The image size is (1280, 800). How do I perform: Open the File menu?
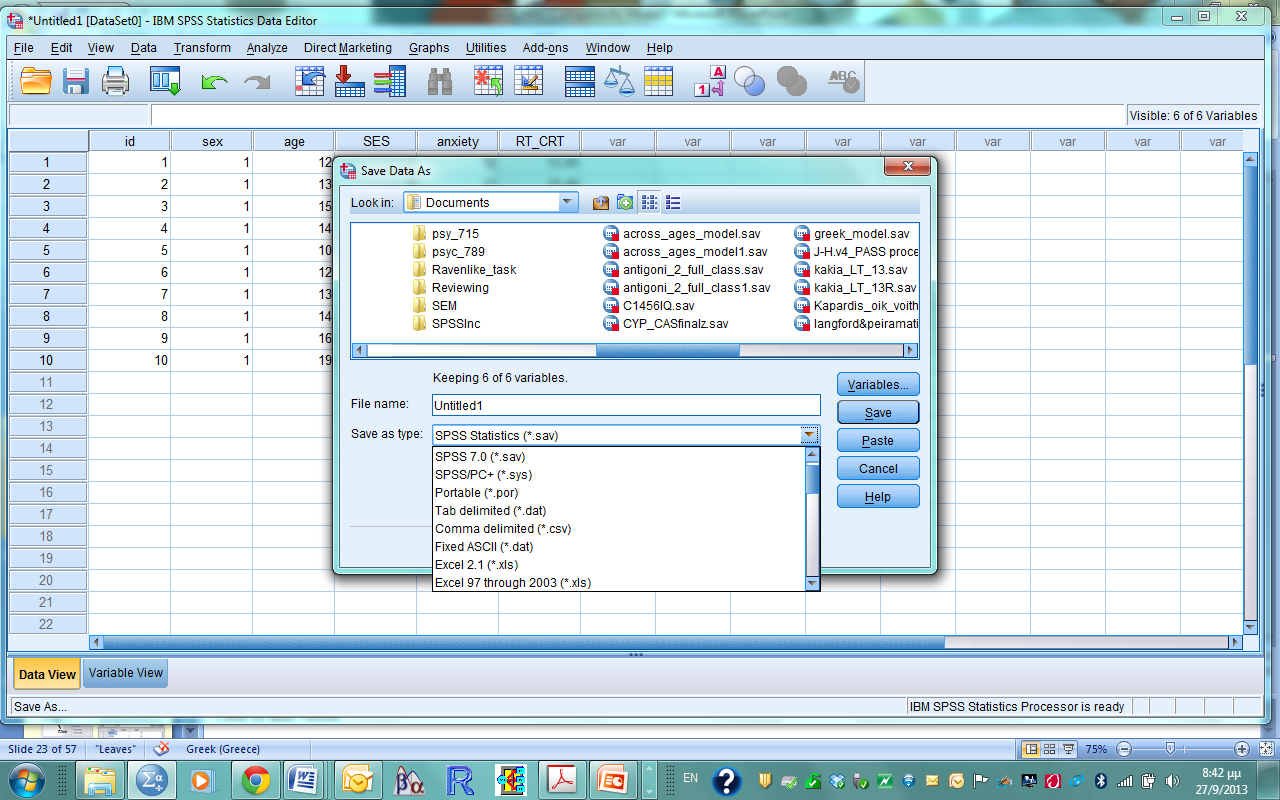23,48
